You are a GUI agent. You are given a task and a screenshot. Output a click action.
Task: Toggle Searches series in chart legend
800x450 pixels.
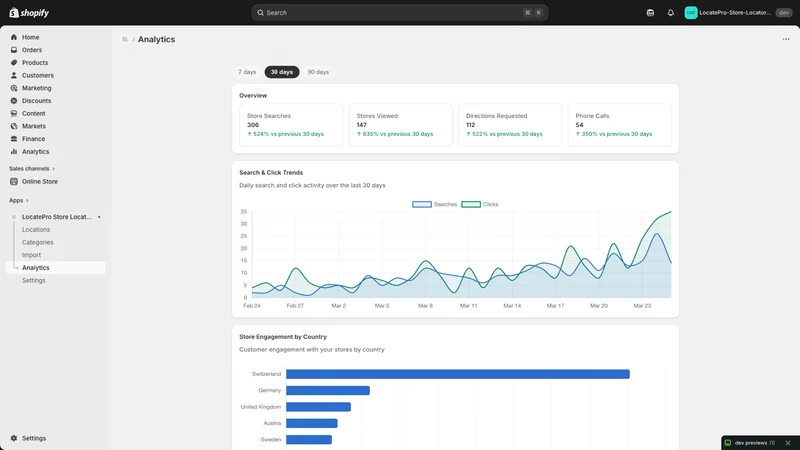434,204
